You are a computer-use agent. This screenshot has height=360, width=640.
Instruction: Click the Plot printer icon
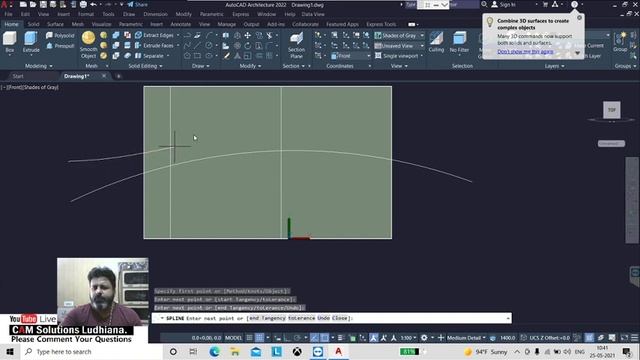(x=83, y=4)
